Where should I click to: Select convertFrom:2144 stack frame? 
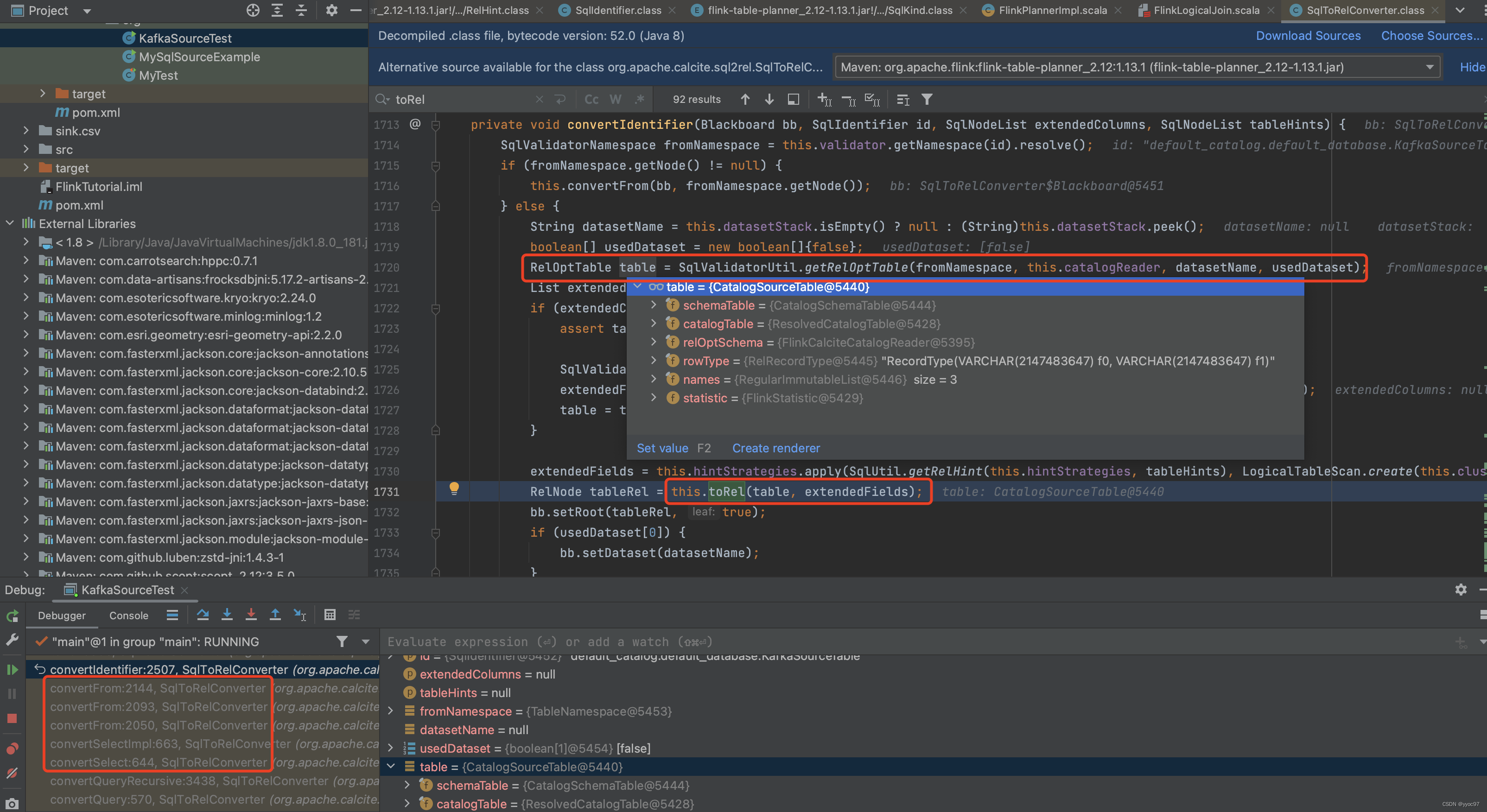(x=215, y=688)
